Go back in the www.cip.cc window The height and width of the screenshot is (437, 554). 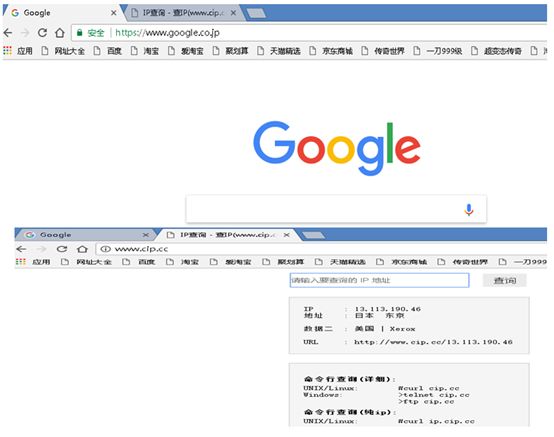coord(21,249)
